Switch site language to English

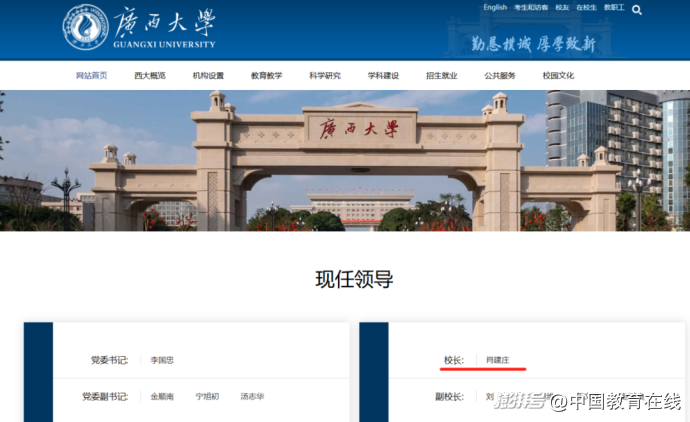coord(495,8)
